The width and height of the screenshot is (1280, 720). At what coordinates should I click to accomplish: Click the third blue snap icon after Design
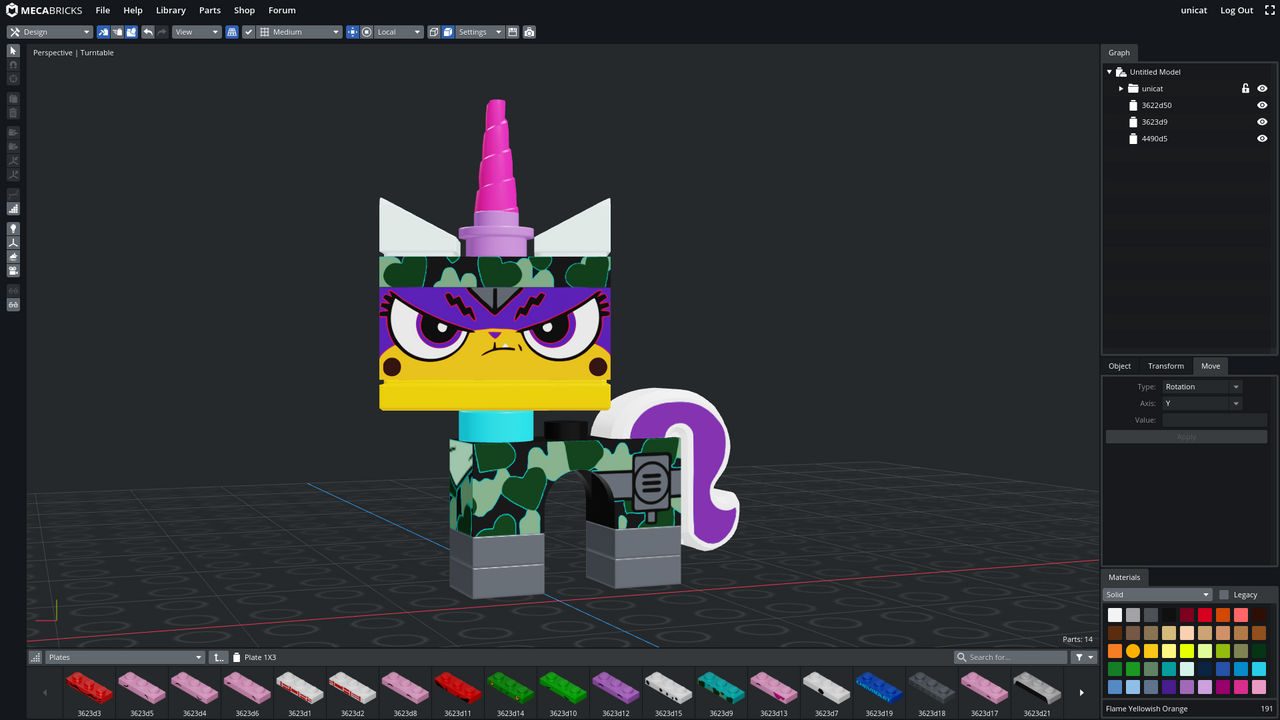tap(131, 32)
